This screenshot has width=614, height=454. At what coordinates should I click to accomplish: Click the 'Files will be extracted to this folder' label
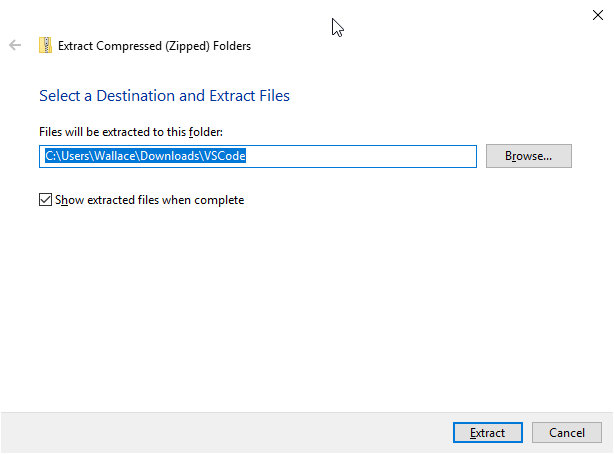130,132
